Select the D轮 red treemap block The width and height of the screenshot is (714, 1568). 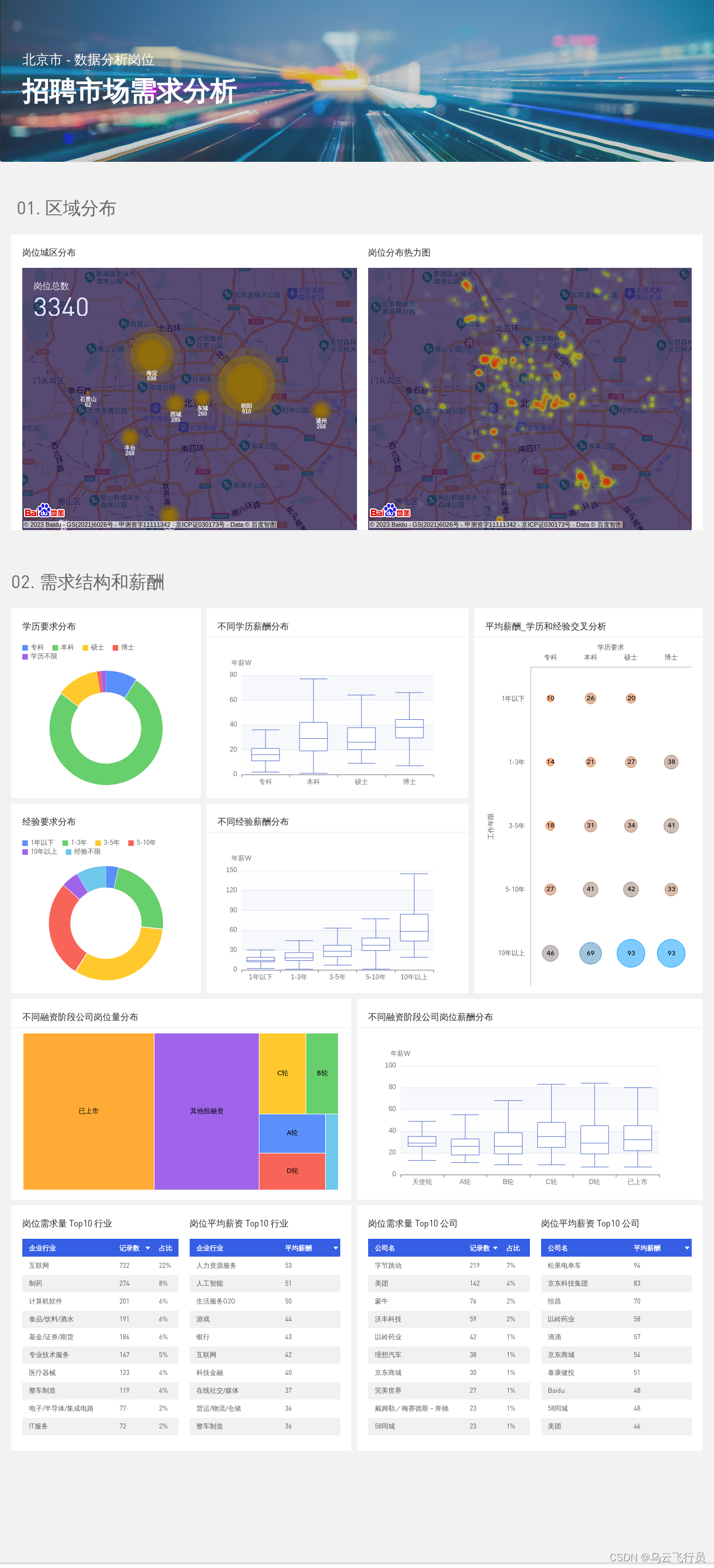pyautogui.click(x=292, y=1171)
